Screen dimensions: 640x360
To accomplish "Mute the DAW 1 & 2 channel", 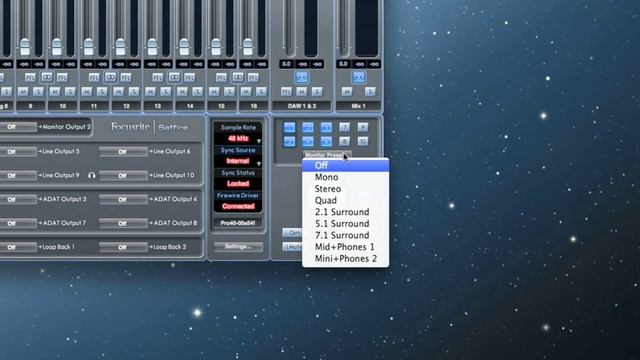I will [x=302, y=92].
